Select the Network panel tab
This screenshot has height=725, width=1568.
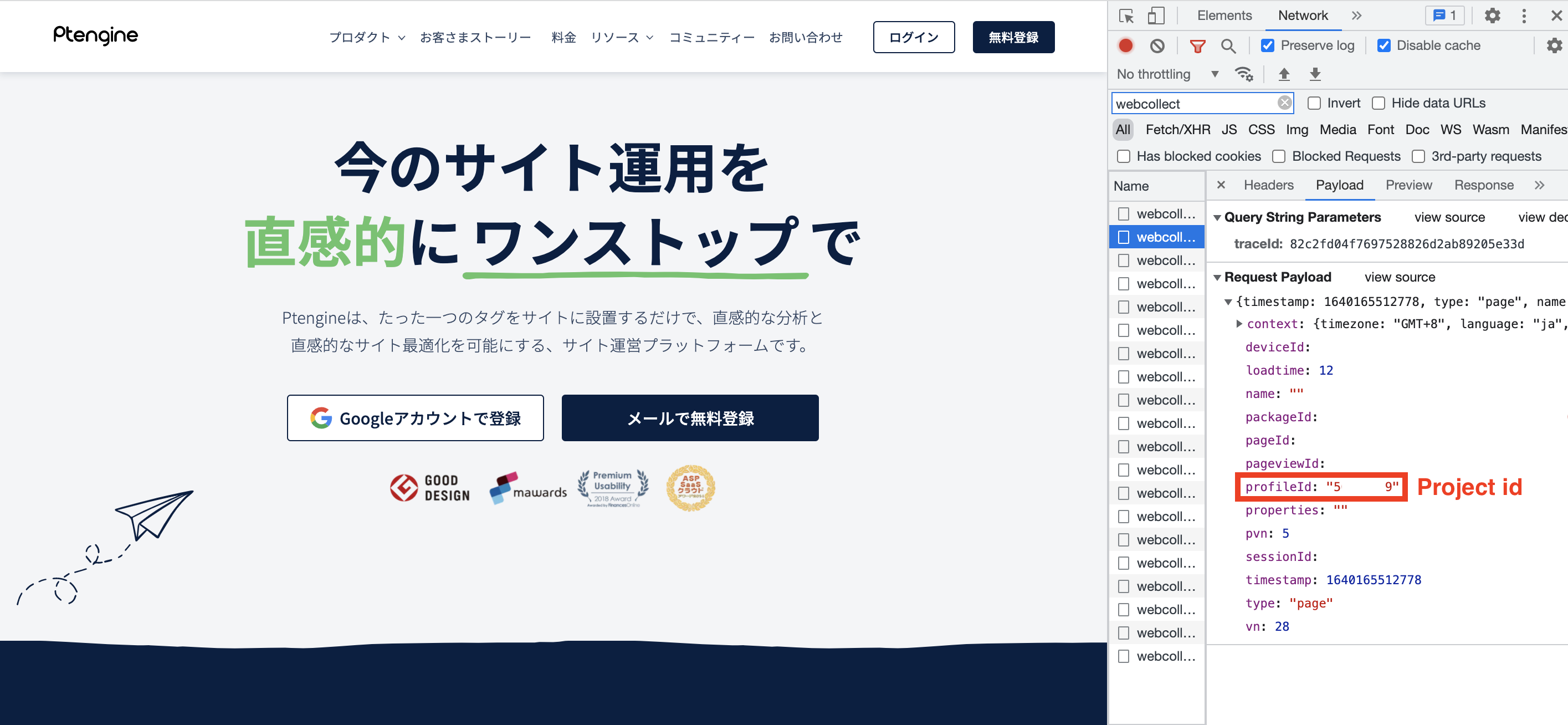pos(1303,16)
